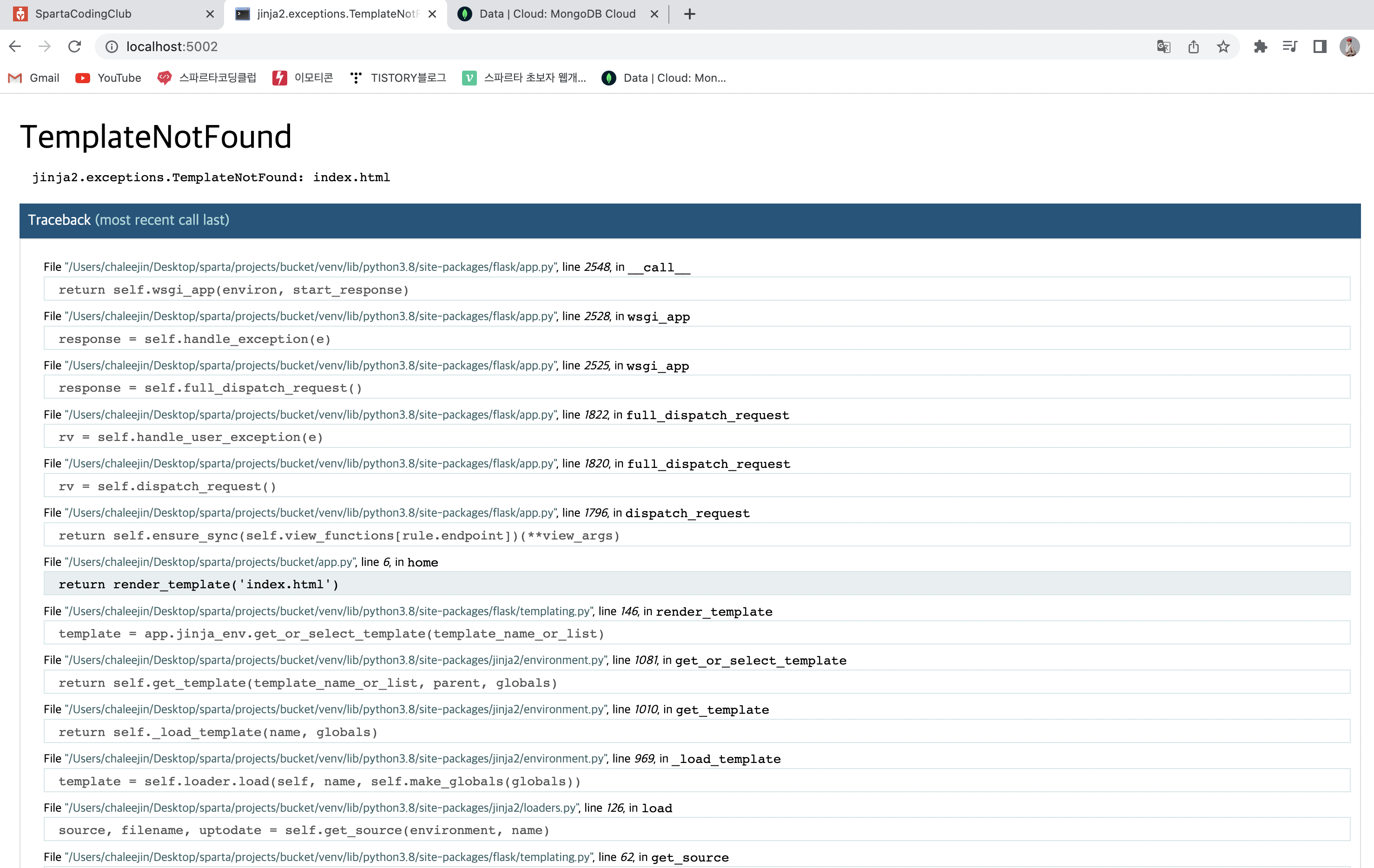Screen dimensions: 1374x868
Task: Click the browser forward arrow
Action: tap(45, 46)
